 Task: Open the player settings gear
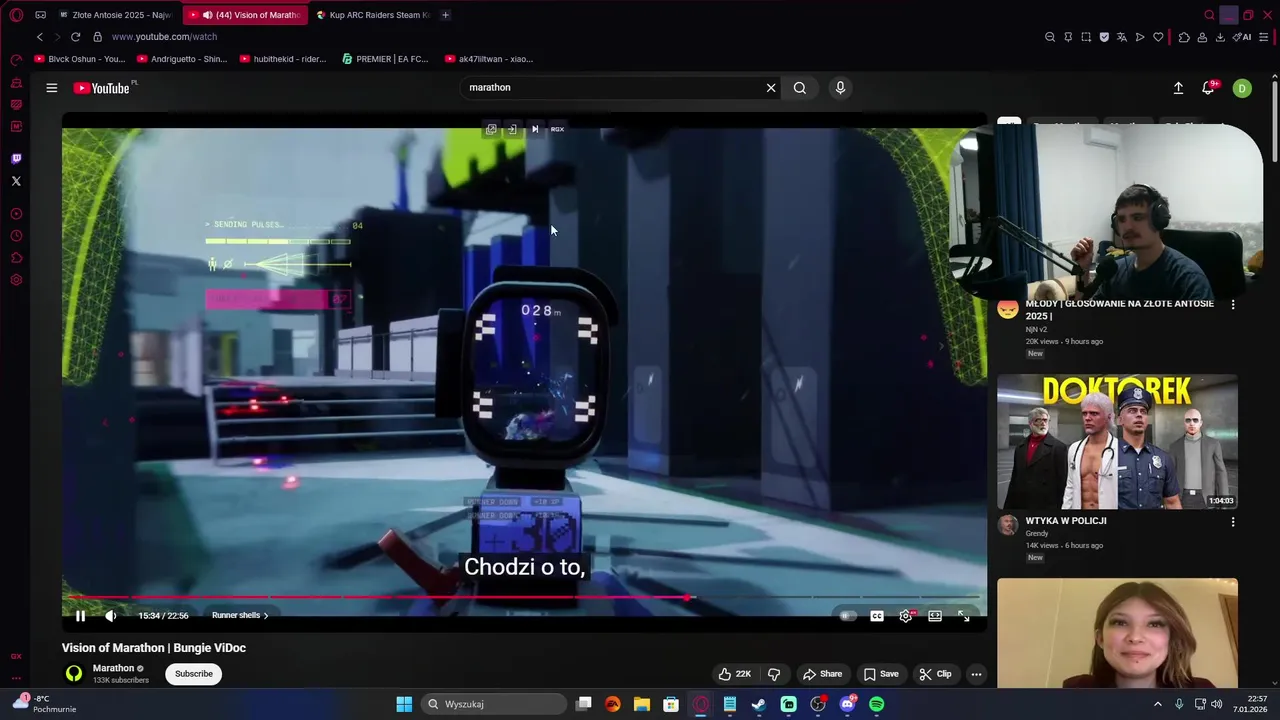tap(906, 616)
